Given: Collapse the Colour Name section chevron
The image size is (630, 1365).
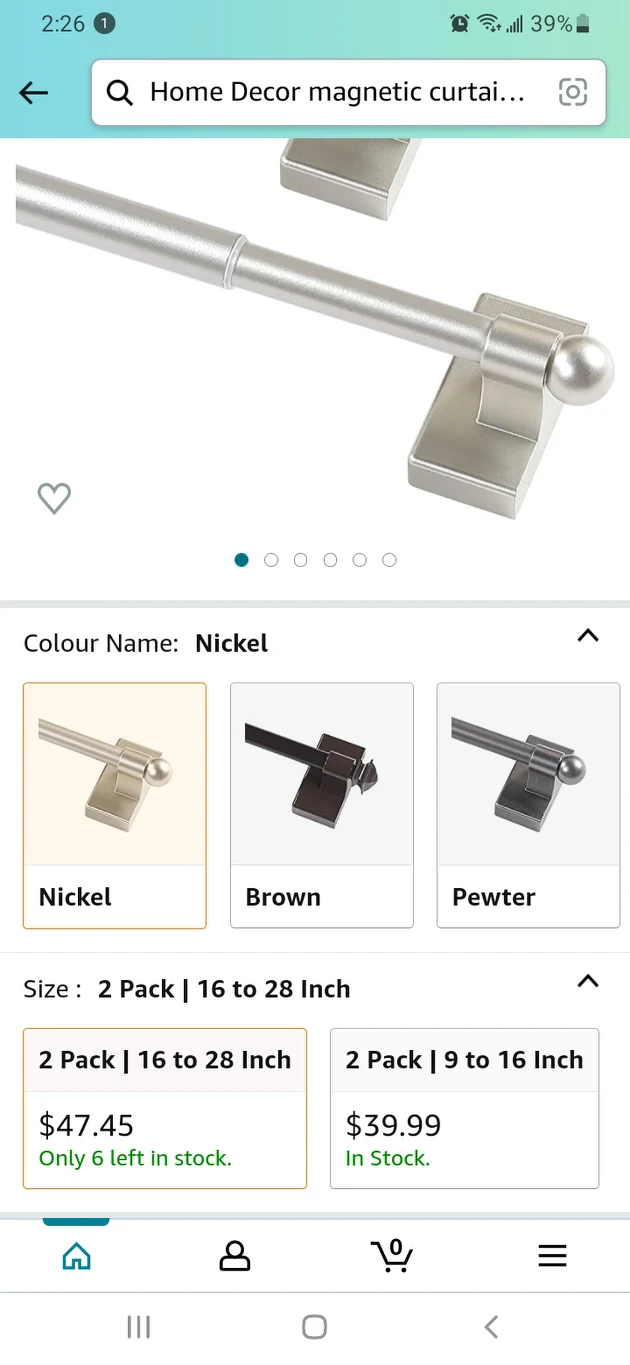Looking at the screenshot, I should (x=588, y=636).
